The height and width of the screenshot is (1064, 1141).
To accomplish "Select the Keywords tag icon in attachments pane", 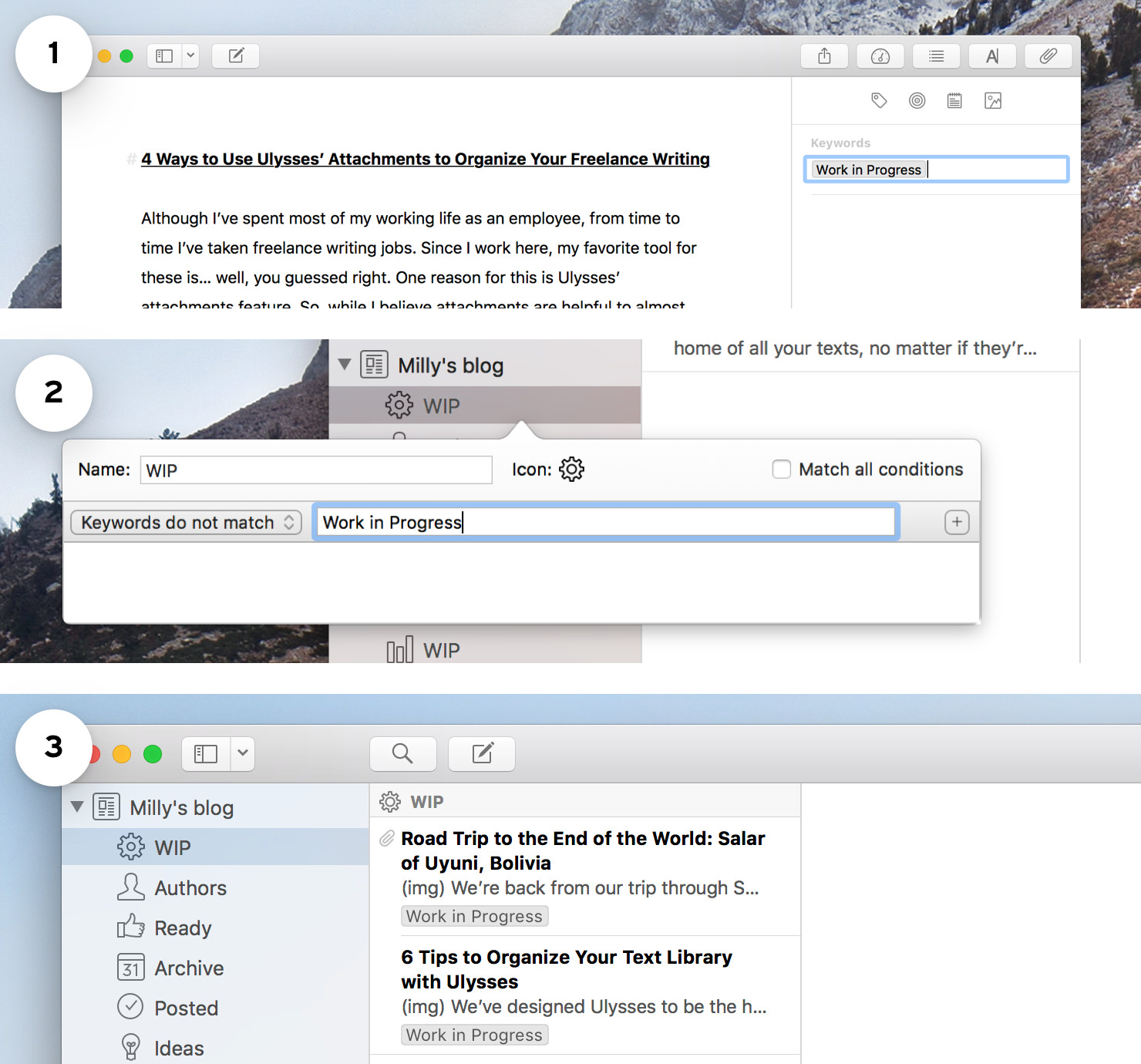I will click(879, 100).
